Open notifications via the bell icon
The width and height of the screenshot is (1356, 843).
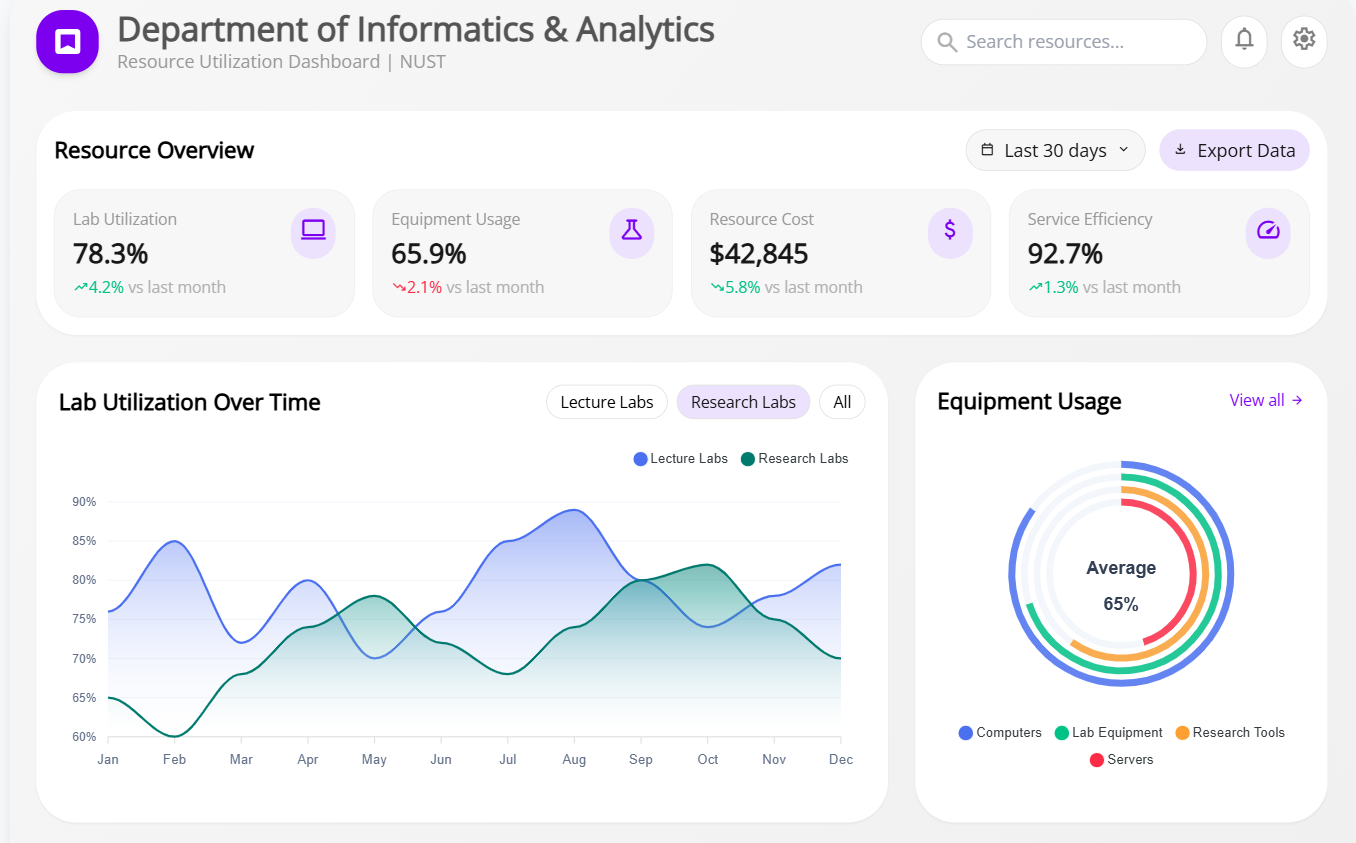tap(1244, 41)
